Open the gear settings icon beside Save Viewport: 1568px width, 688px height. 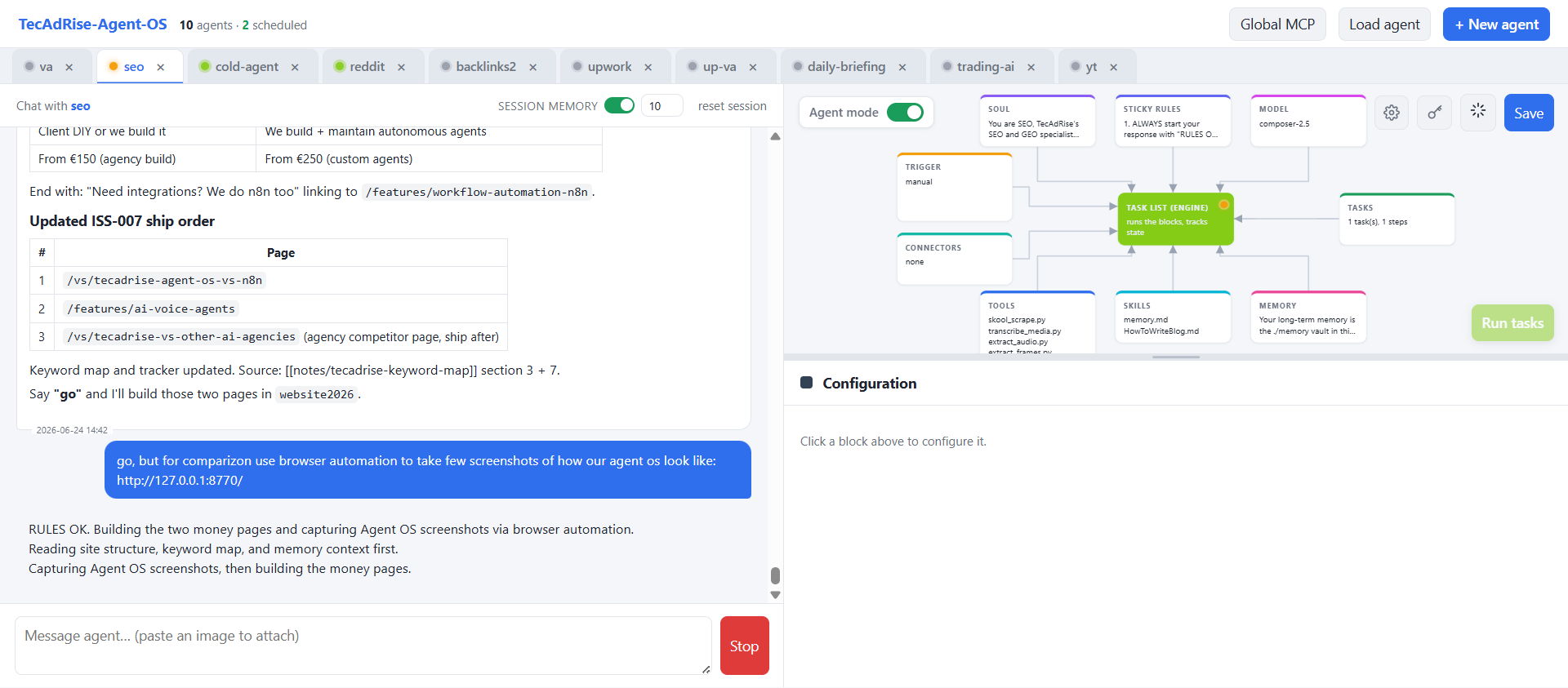1392,113
